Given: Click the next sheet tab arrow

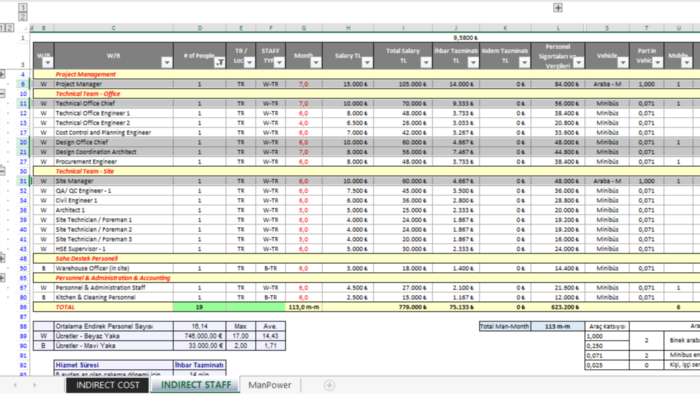Looking at the screenshot, I should [34, 385].
